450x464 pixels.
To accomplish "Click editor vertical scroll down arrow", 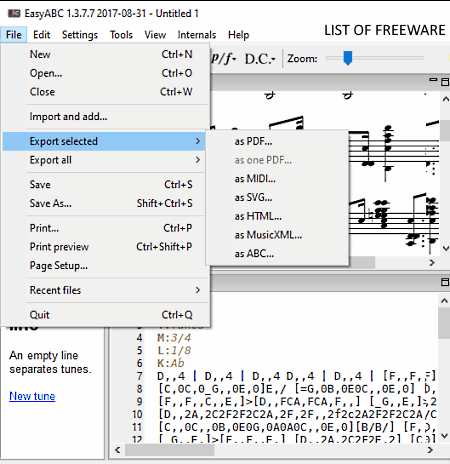I will (x=444, y=436).
